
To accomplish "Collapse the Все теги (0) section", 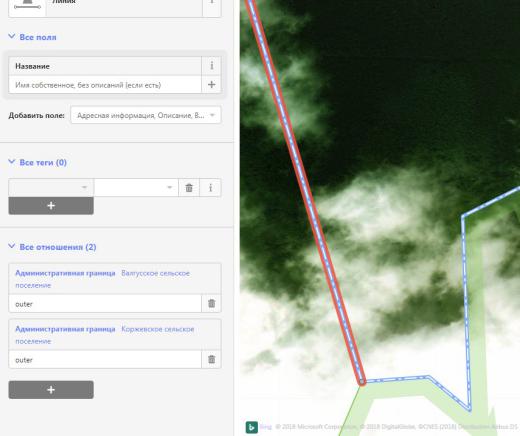I will pyautogui.click(x=37, y=162).
